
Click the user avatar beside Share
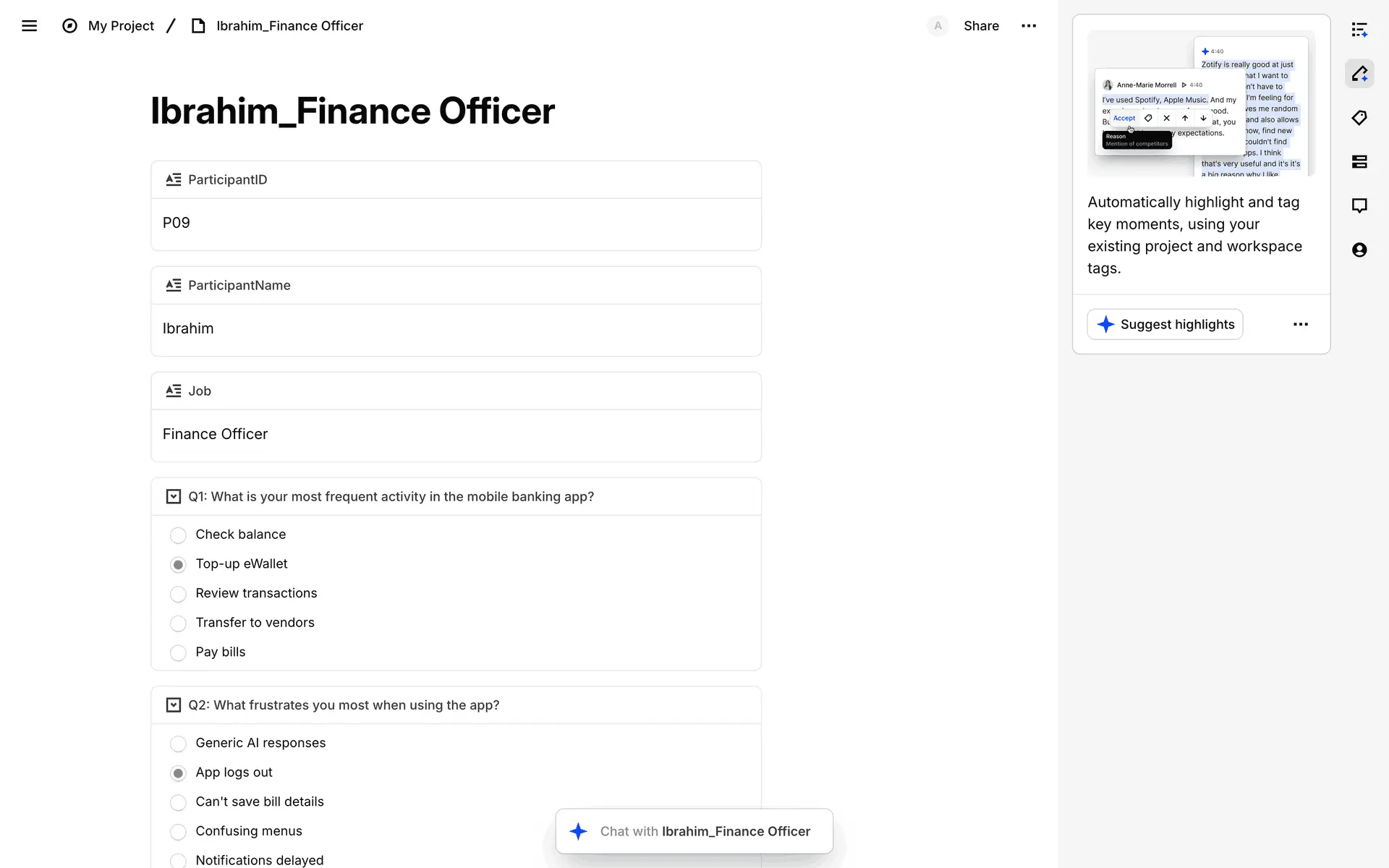tap(938, 26)
